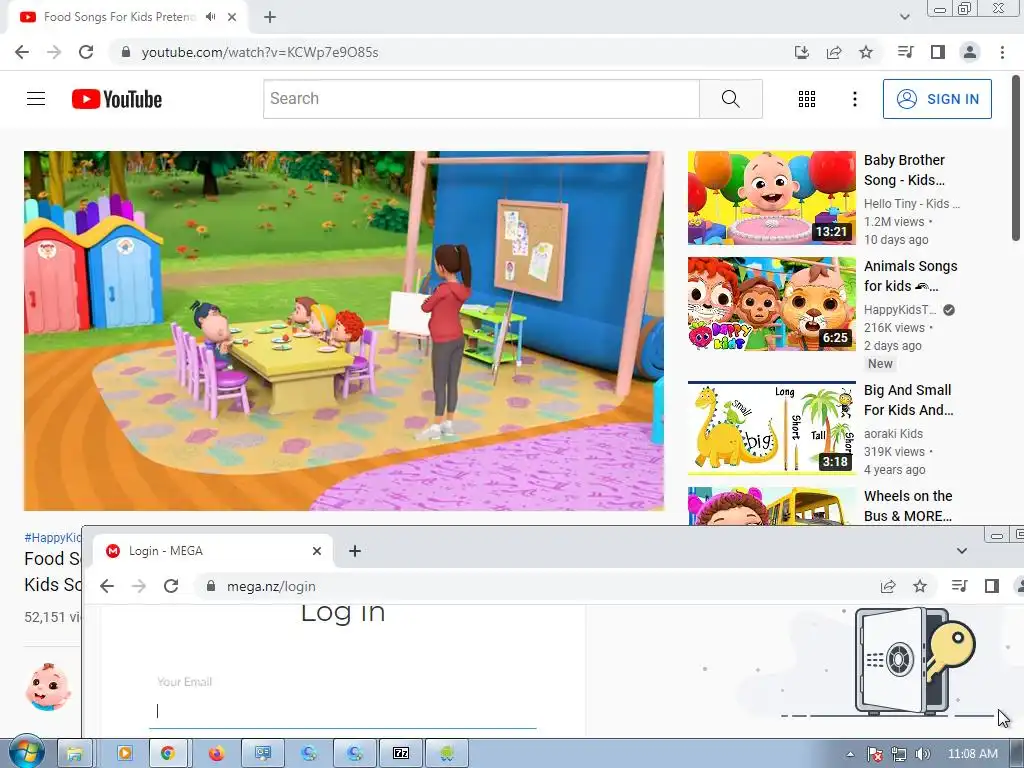Reload the YouTube page

pos(86,52)
